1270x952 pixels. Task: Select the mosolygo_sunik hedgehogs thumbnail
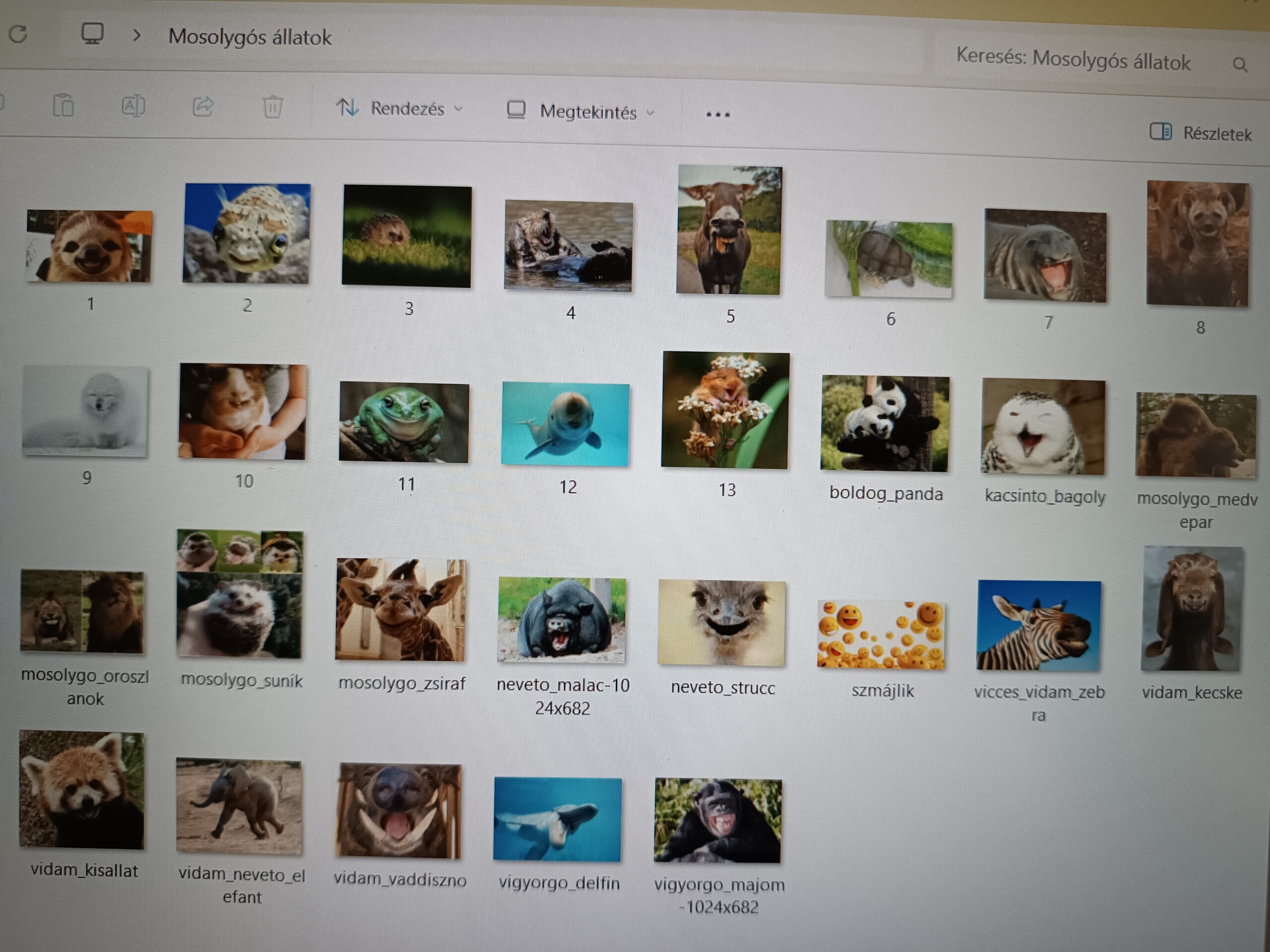pyautogui.click(x=240, y=594)
